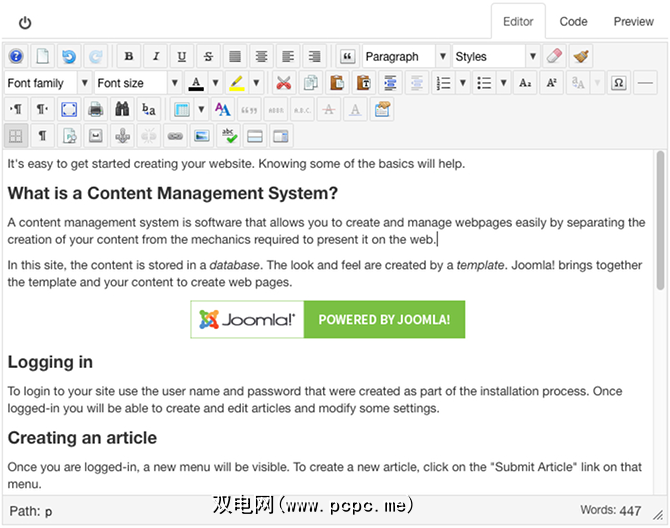This screenshot has width=670, height=528.
Task: Click the Undo arrow icon
Action: [68, 57]
